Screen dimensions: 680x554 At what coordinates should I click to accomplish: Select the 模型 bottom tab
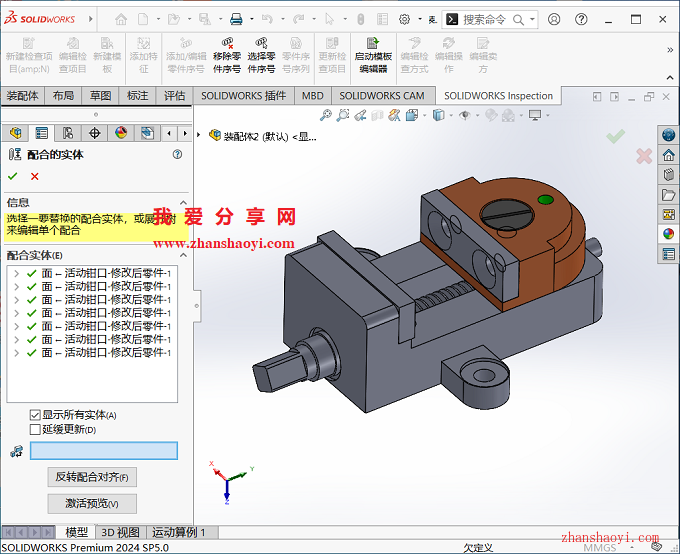76,532
